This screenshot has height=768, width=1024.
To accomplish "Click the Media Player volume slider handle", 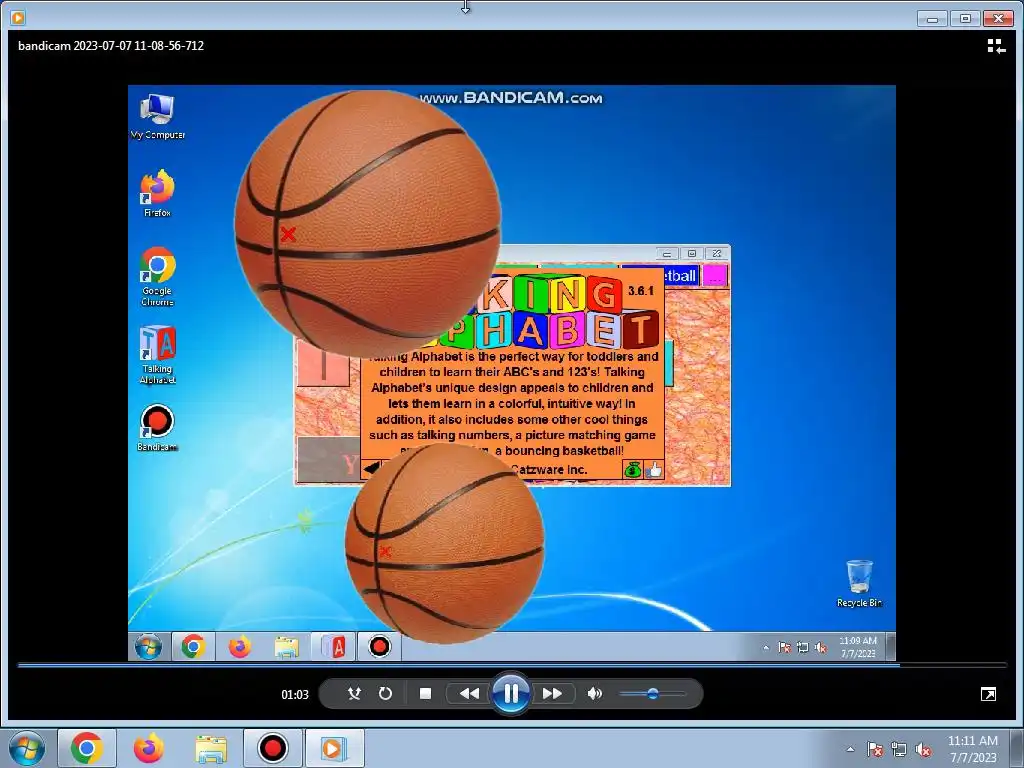I will click(x=652, y=694).
